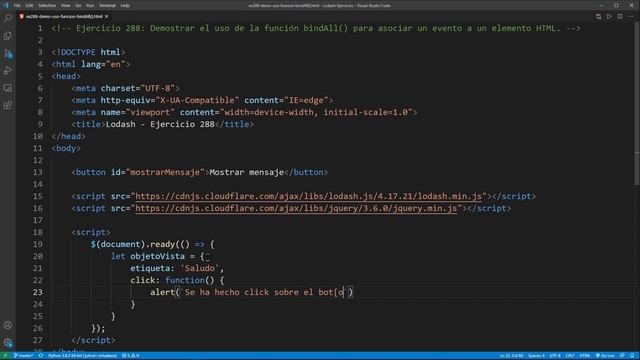640x360 pixels.
Task: Open the Search view in activity bar
Action: coord(8,18)
